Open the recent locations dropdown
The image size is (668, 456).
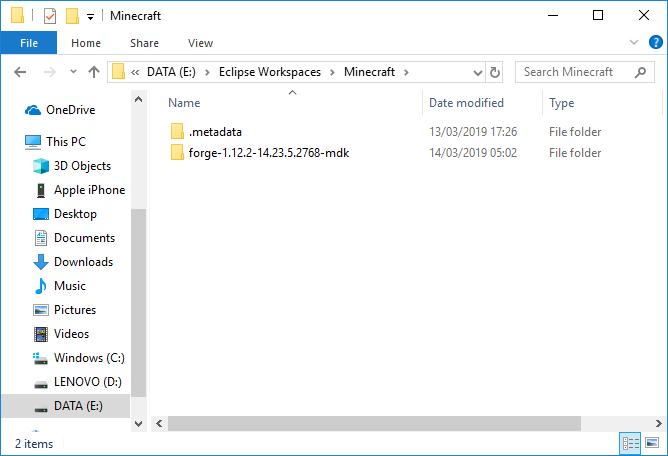[x=73, y=72]
